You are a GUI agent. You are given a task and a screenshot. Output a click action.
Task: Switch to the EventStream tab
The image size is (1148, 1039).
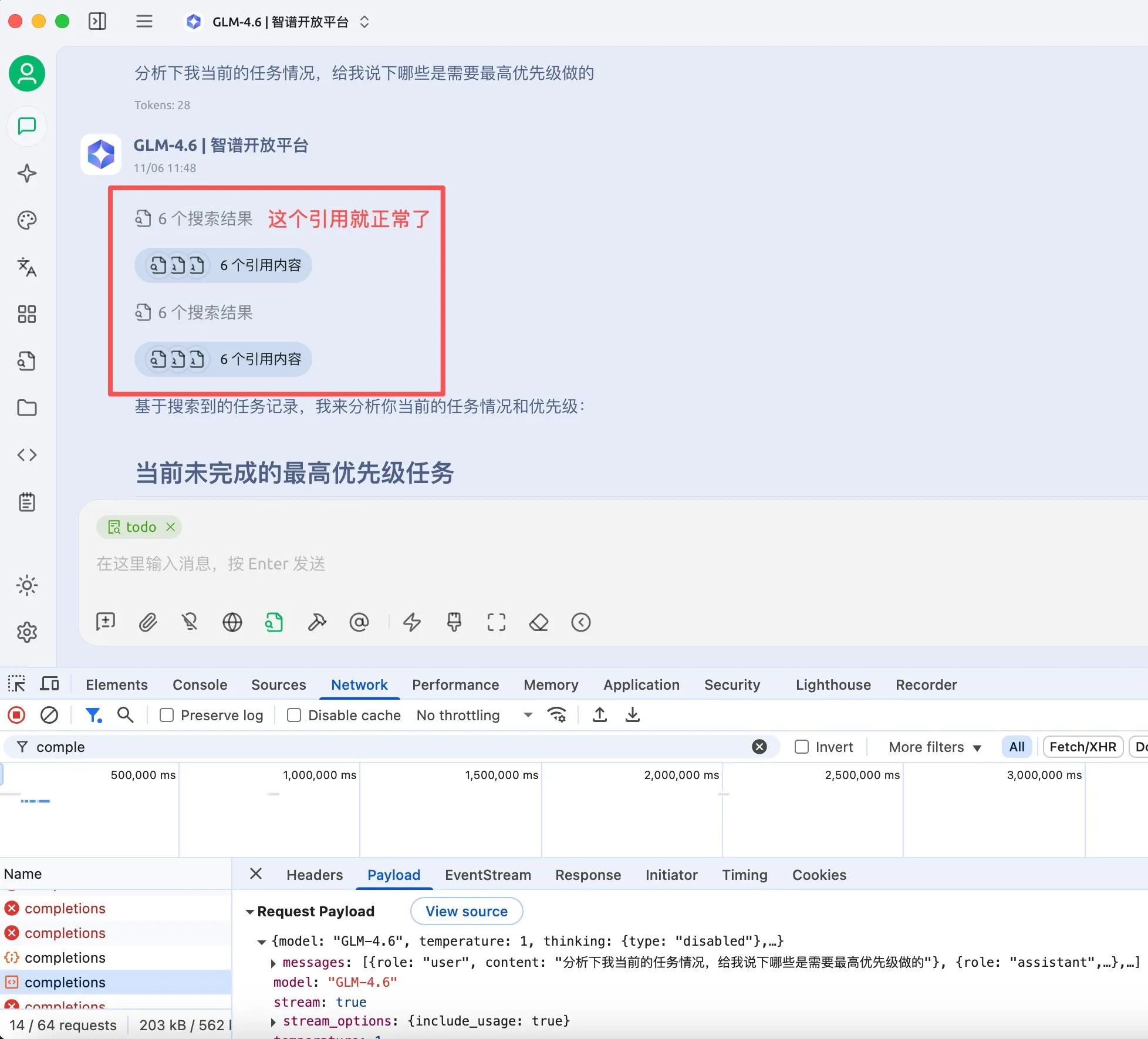coord(487,875)
